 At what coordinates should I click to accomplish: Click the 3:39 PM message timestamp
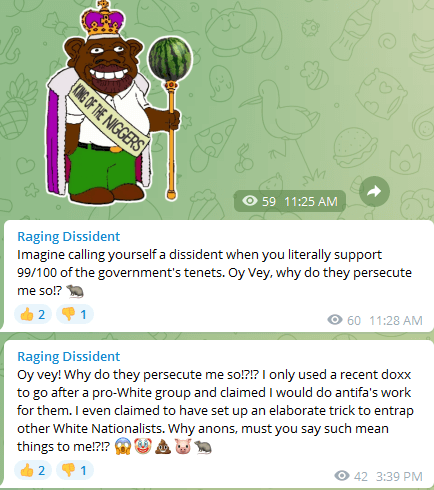coord(399,476)
